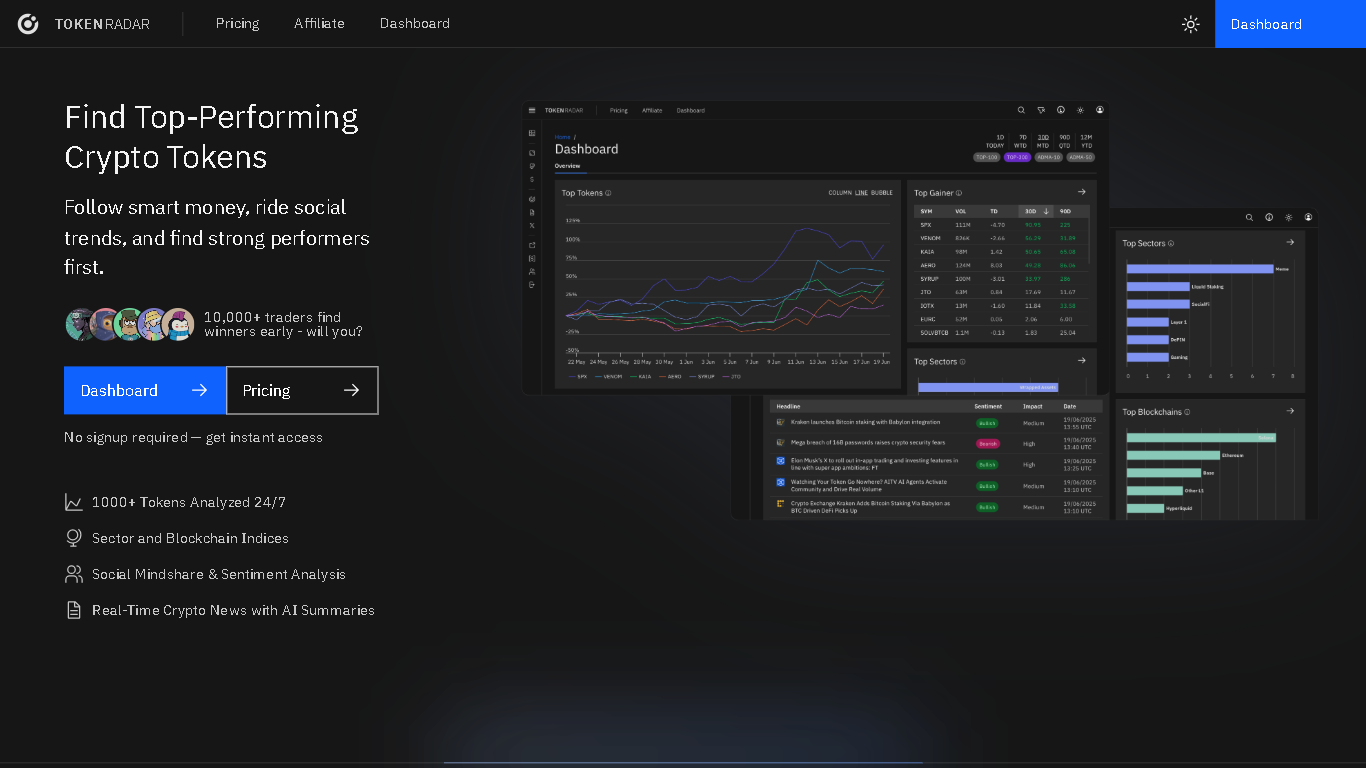Click the arrow icon on the Pricing button
Viewport: 1366px width, 768px height.
tap(351, 390)
